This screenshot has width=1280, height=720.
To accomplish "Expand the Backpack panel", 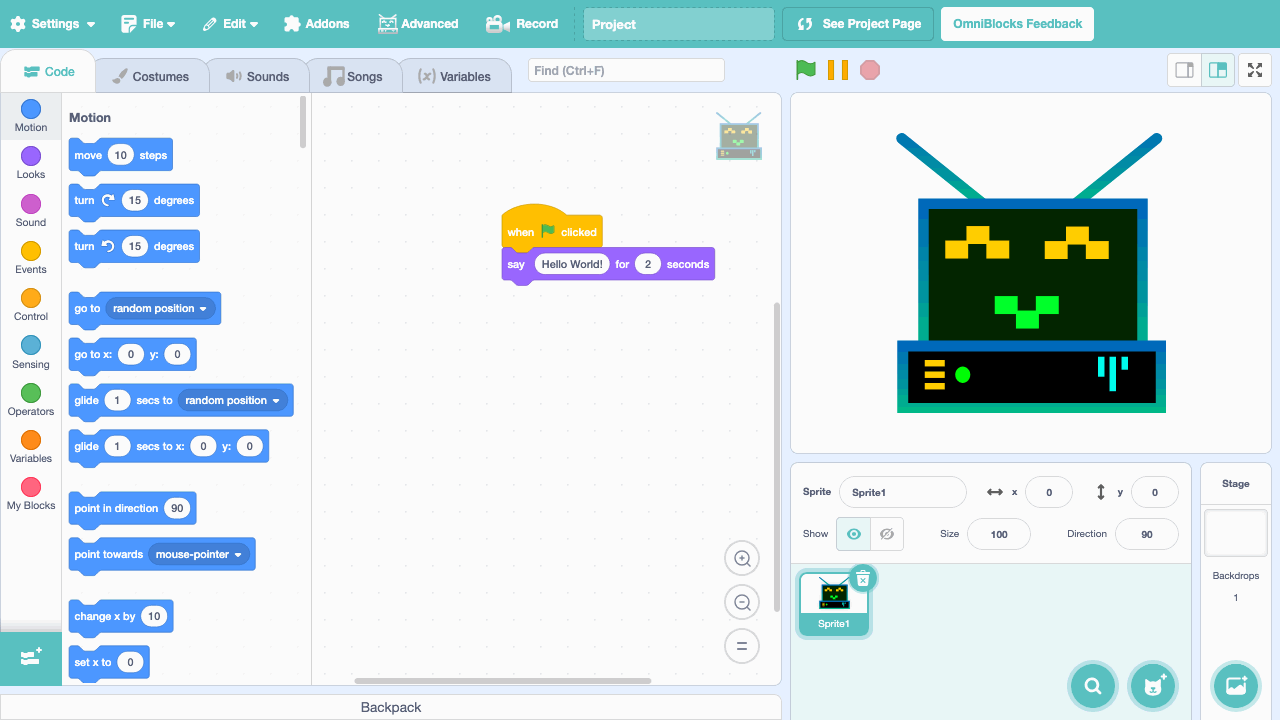I will [390, 707].
